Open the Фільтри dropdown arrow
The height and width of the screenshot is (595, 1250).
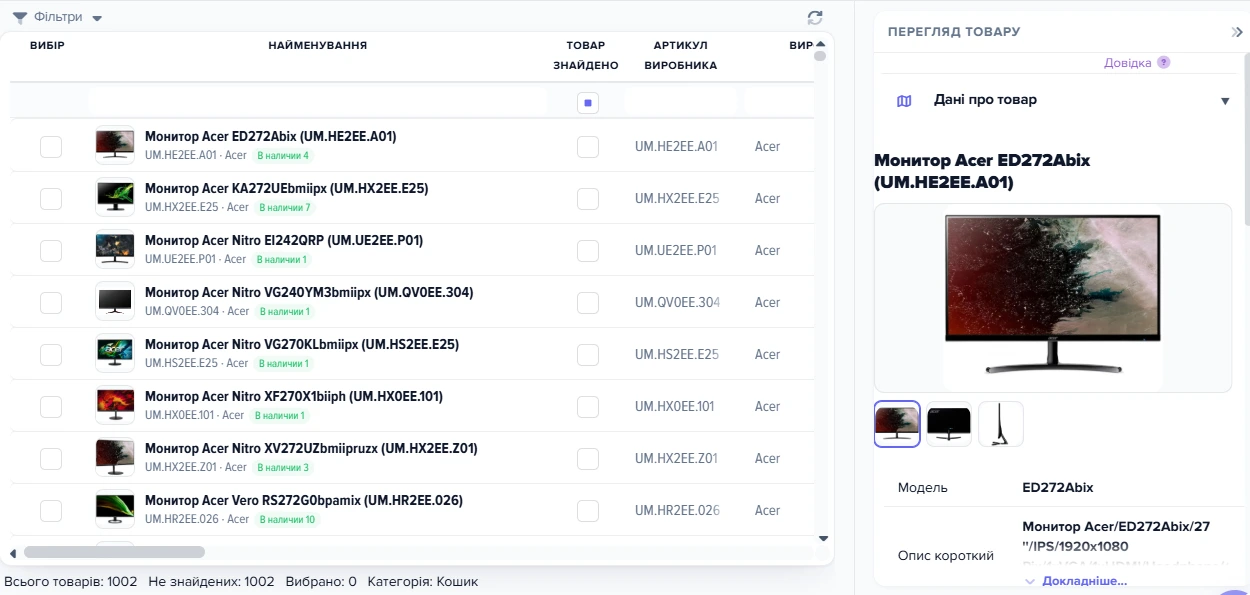coord(97,19)
